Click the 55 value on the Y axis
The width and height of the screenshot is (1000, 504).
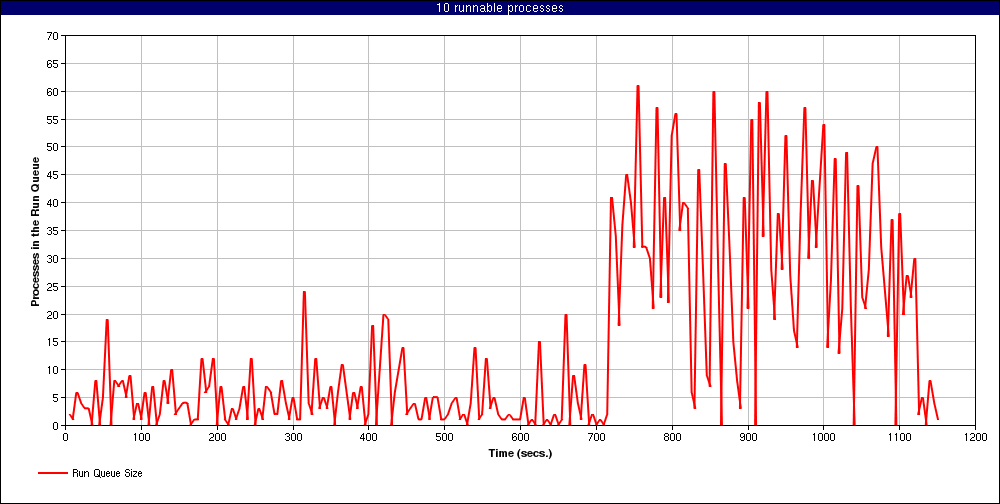(53, 119)
